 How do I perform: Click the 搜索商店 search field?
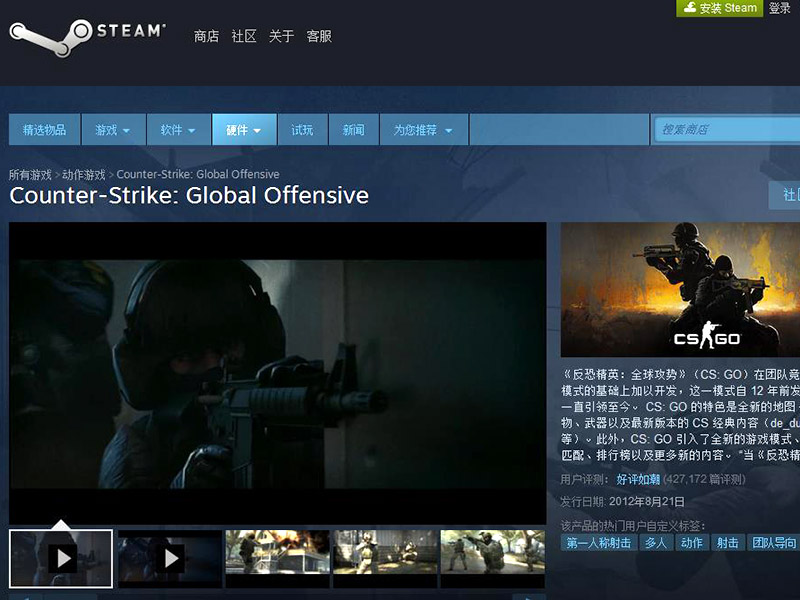coord(727,130)
